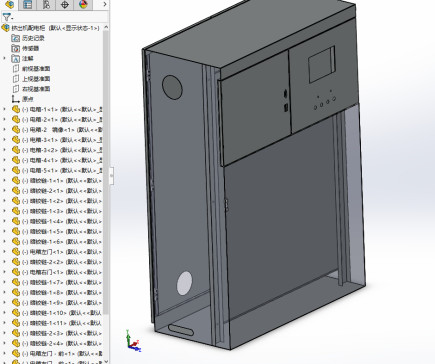Click the tree filter funnel icon

point(7,17)
